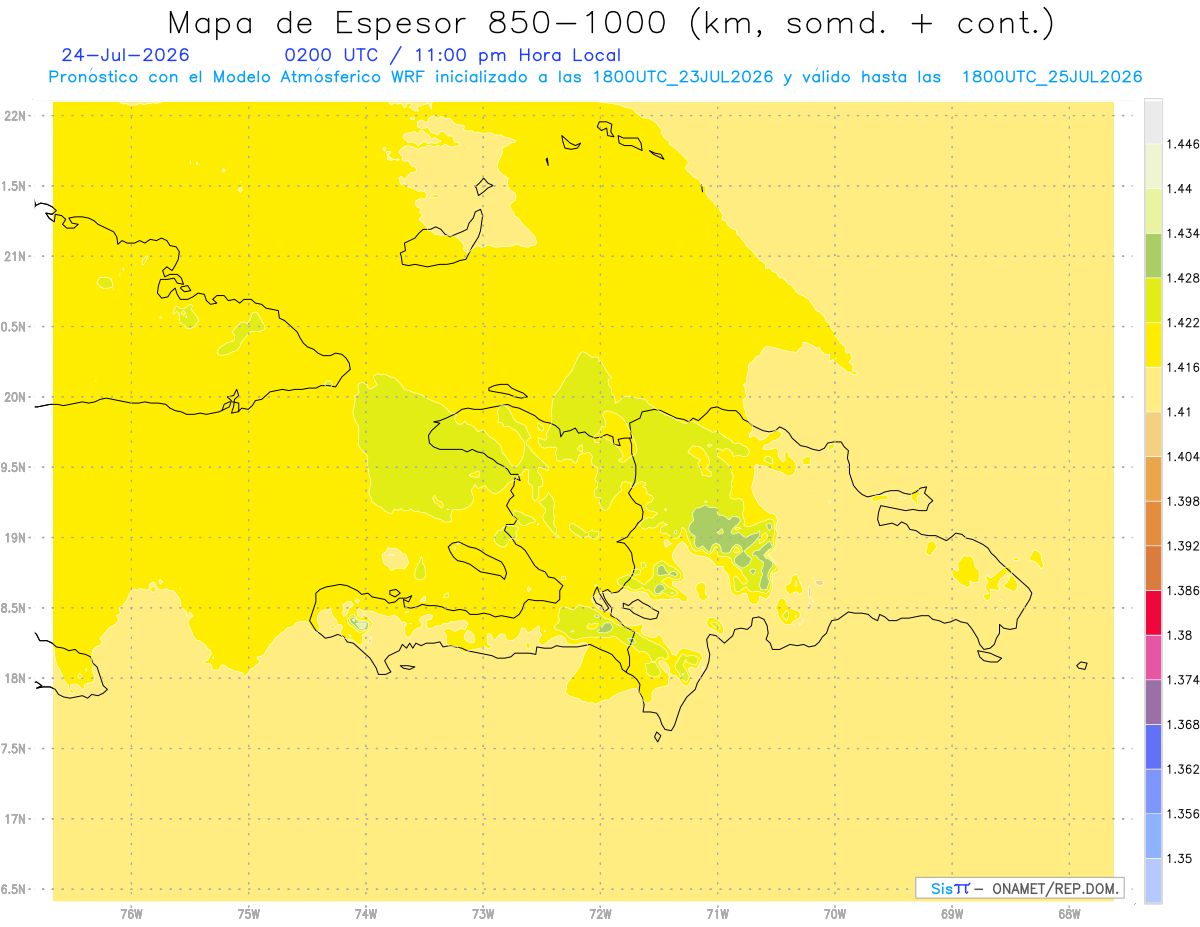Click the 'ONAMET/REP.DOM.' credit box
1200x927 pixels.
pos(1020,888)
